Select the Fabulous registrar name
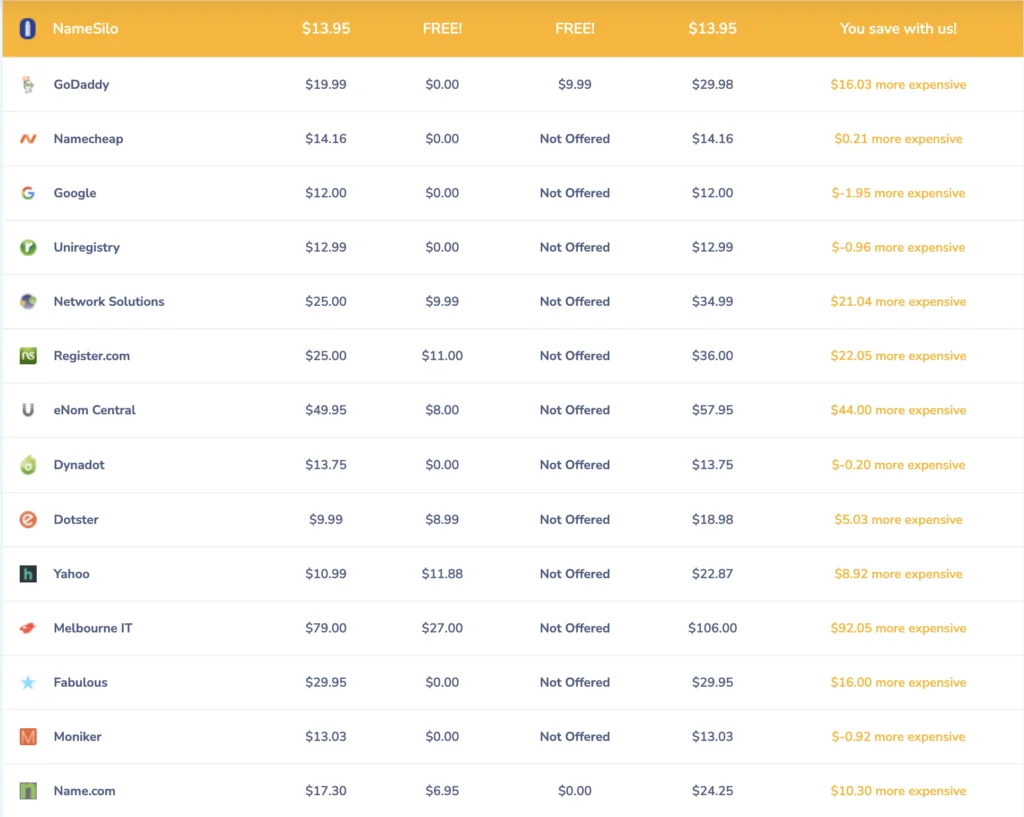 click(80, 682)
